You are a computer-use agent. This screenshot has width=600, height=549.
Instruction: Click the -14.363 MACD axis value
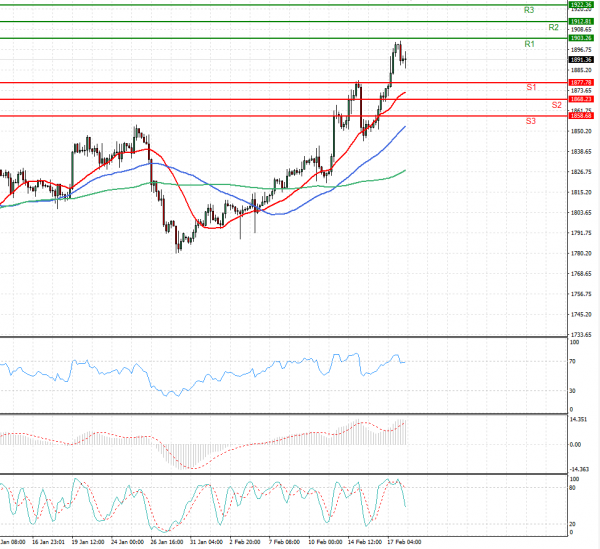(x=579, y=469)
